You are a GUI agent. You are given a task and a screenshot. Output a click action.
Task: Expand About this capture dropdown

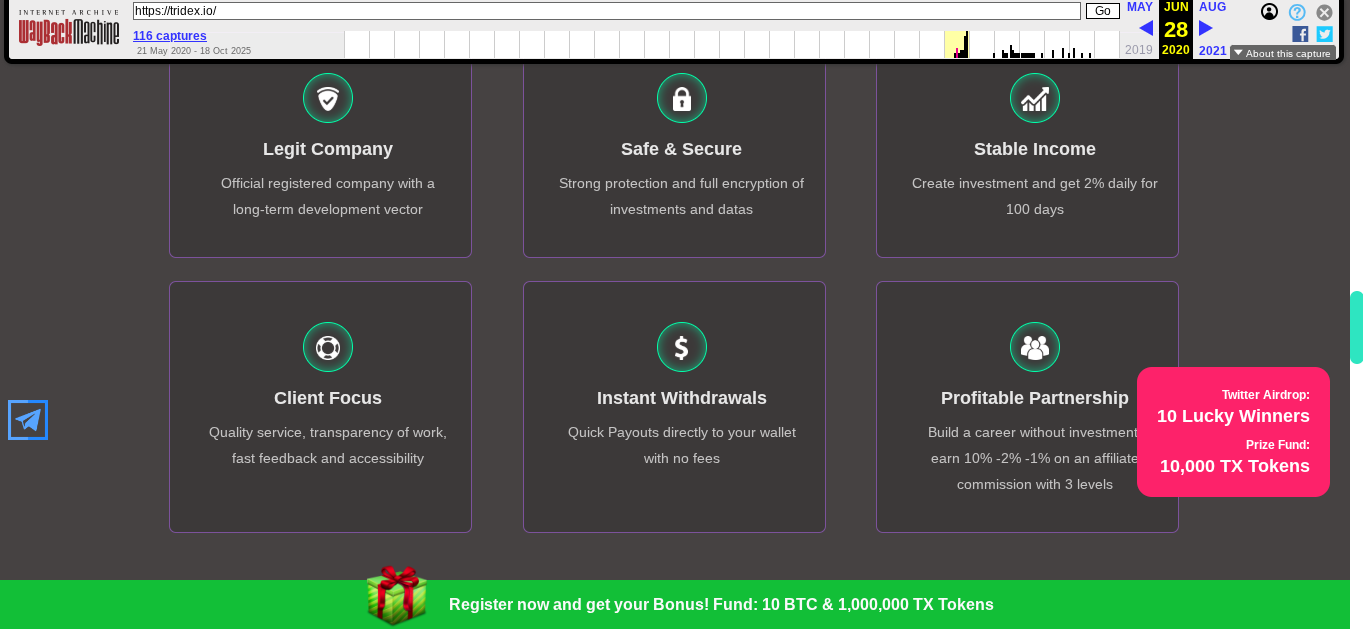1282,53
